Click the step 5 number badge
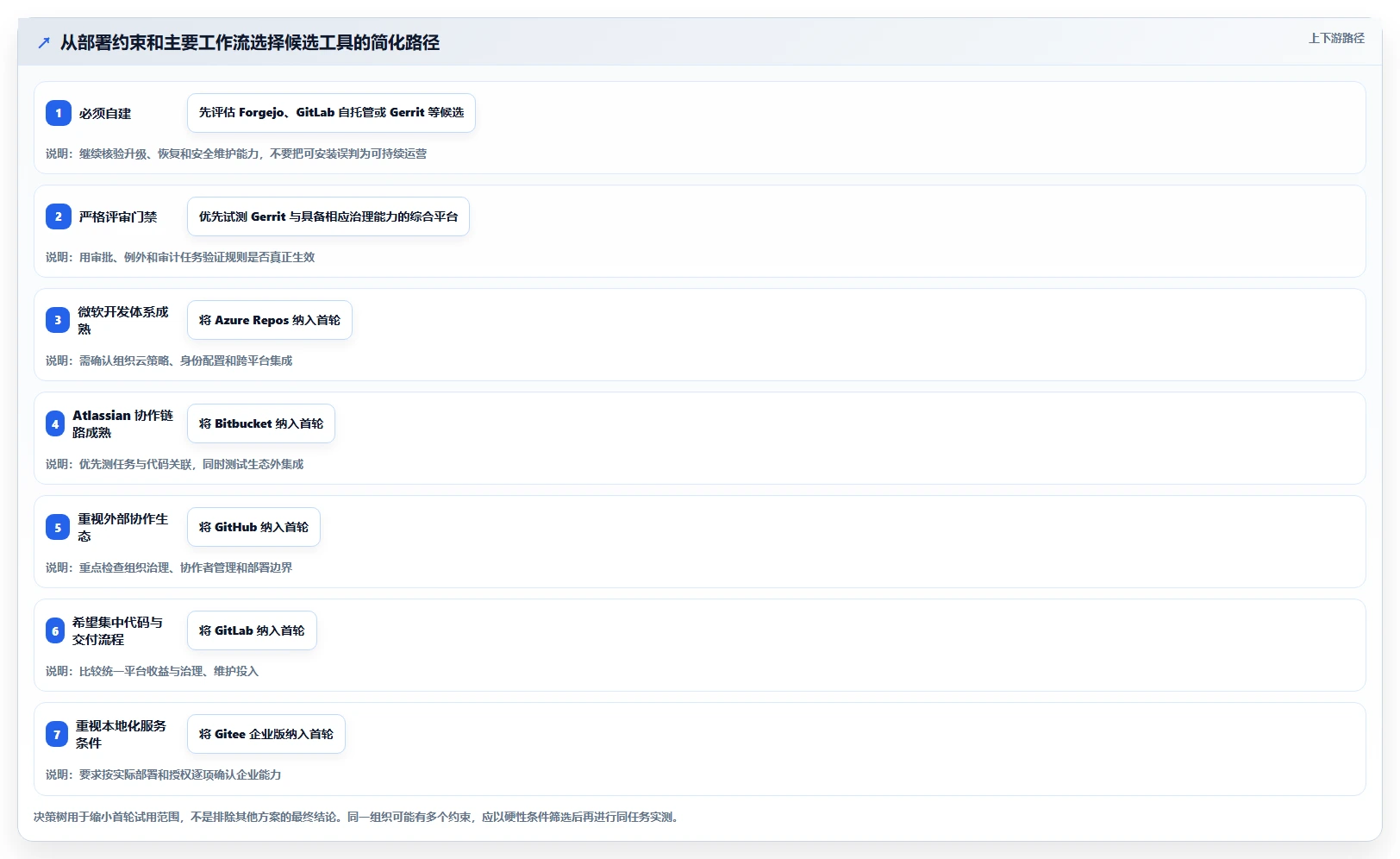The width and height of the screenshot is (1400, 859). (58, 527)
